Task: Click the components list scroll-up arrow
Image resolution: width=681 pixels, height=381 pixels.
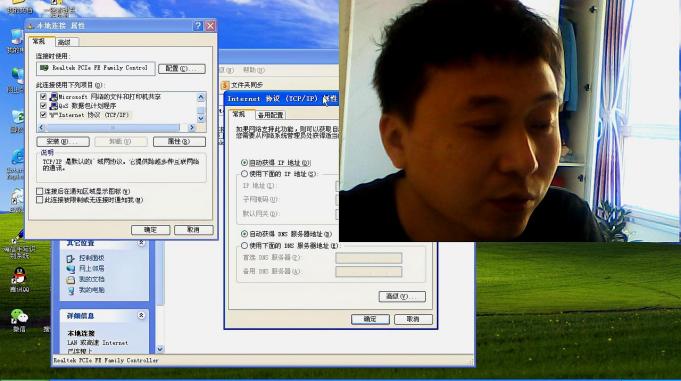Action: point(201,97)
